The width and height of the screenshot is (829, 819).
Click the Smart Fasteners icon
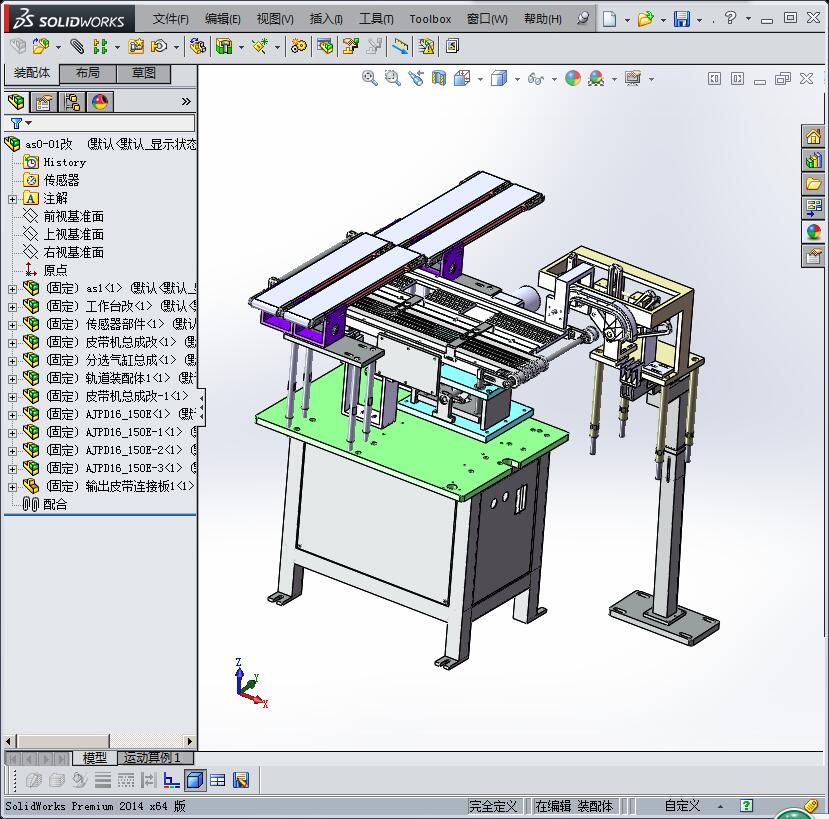136,47
